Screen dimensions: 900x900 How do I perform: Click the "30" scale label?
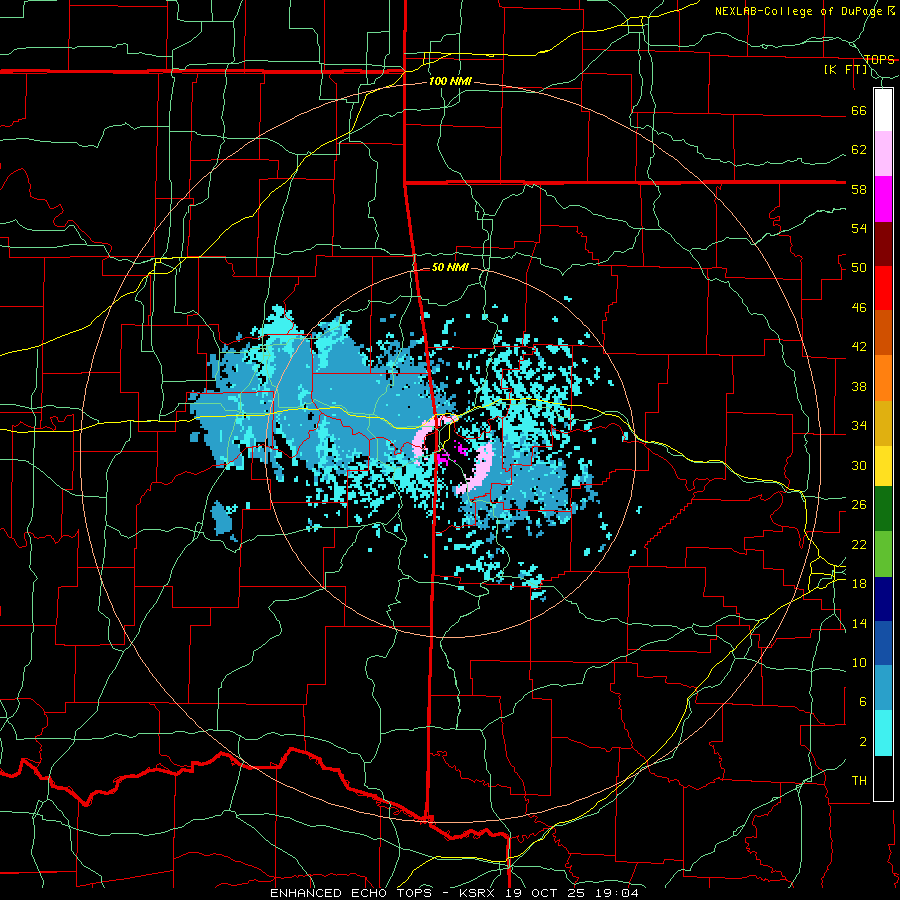[x=859, y=465]
